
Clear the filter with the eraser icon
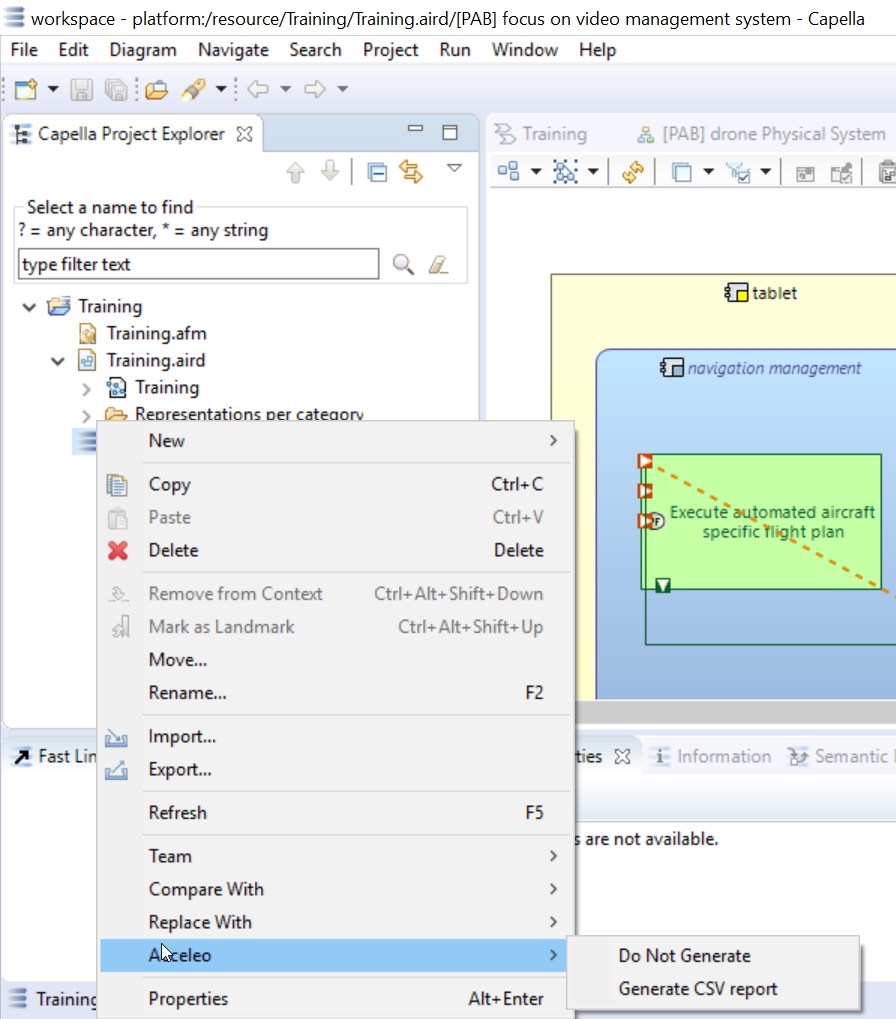tap(438, 264)
